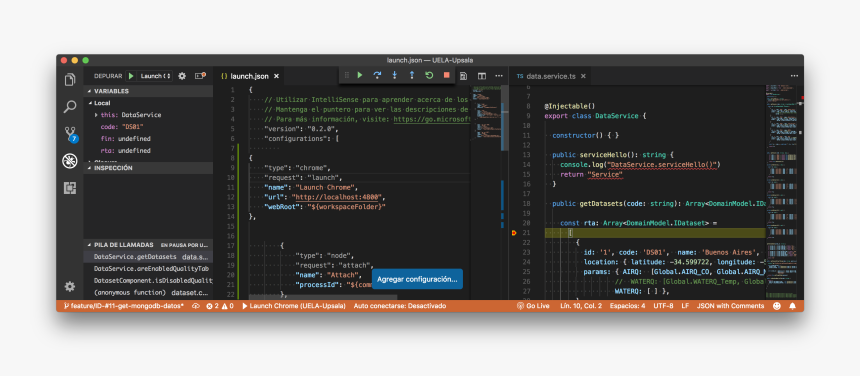
Task: Select the rta: undefined variable
Action: 148,151
